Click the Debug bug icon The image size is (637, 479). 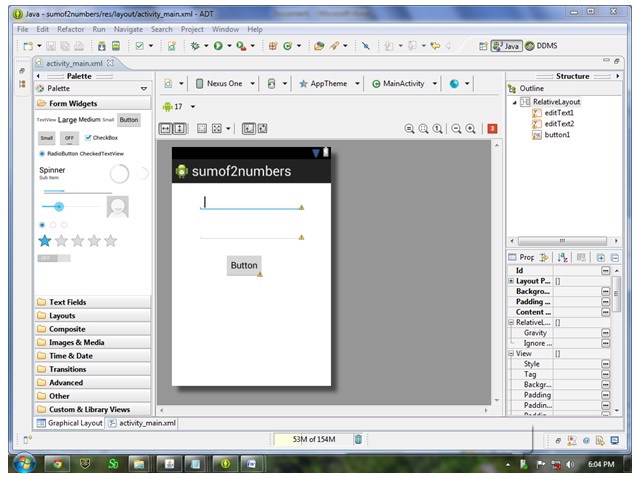195,46
